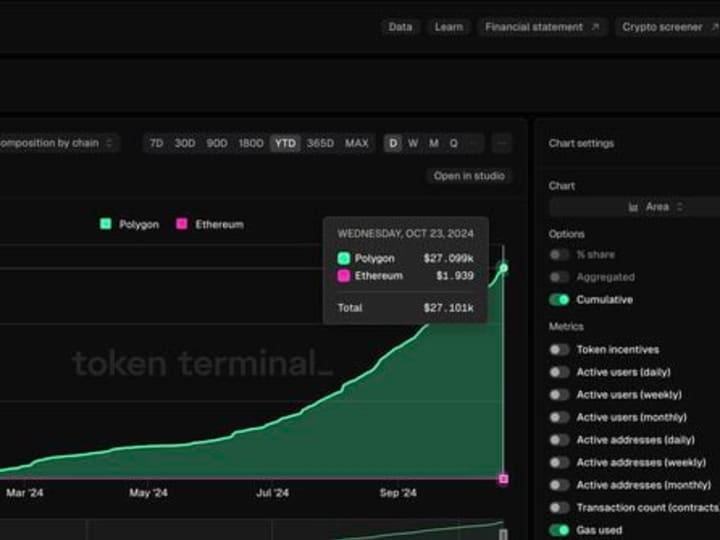Toggle Polygon series via legend swatch
The width and height of the screenshot is (720, 540).
pyautogui.click(x=106, y=224)
